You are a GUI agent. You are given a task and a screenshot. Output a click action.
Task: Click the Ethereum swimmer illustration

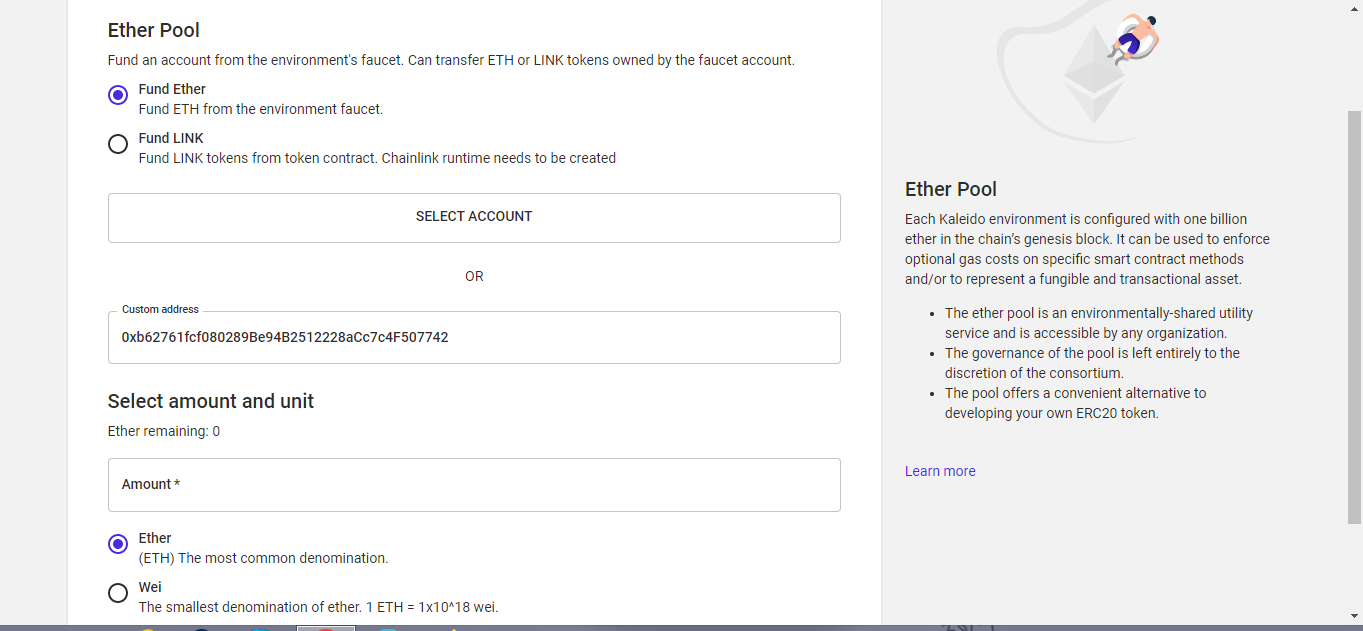(1078, 70)
